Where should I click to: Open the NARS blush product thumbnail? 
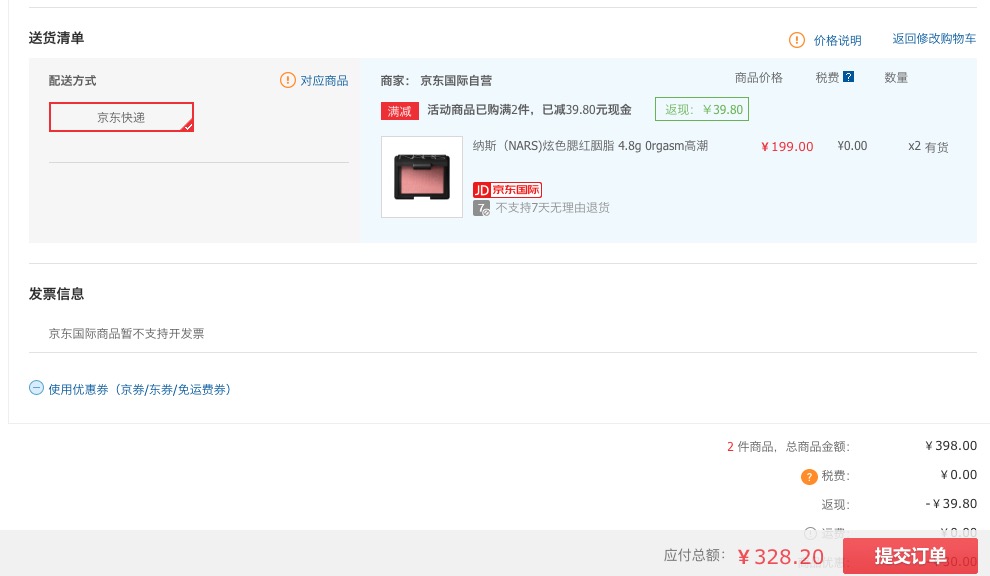click(x=422, y=177)
